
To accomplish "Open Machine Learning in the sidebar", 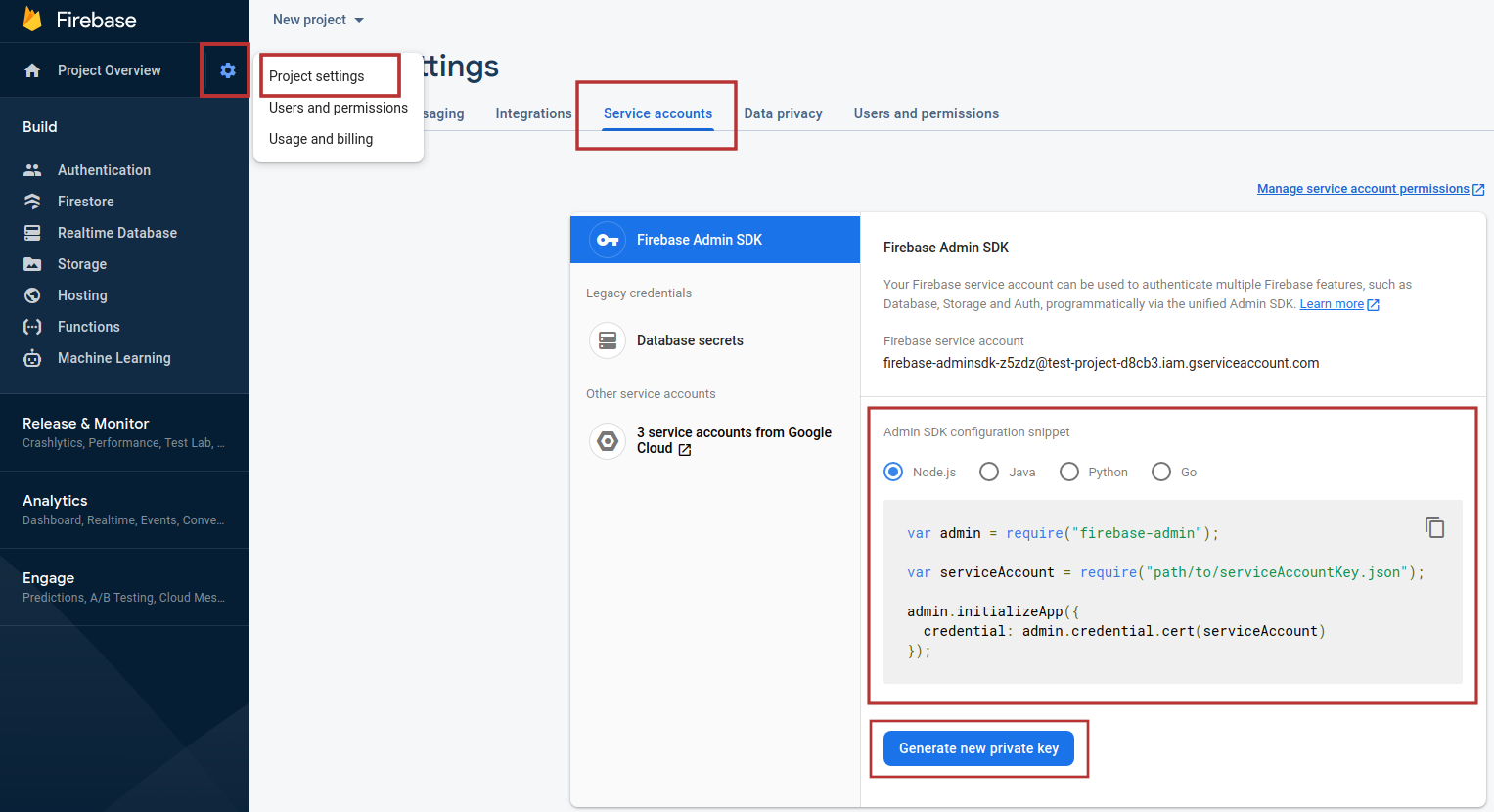I will tap(113, 358).
